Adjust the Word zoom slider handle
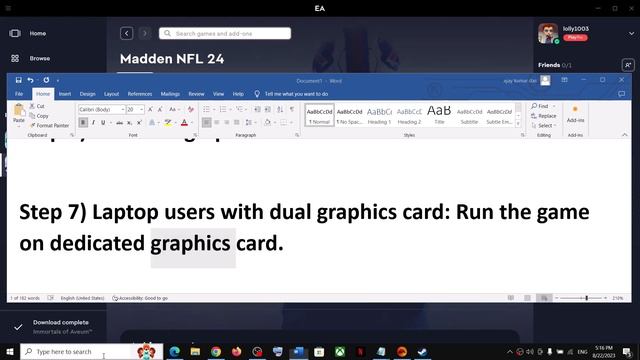The height and width of the screenshot is (360, 640). tap(587, 298)
